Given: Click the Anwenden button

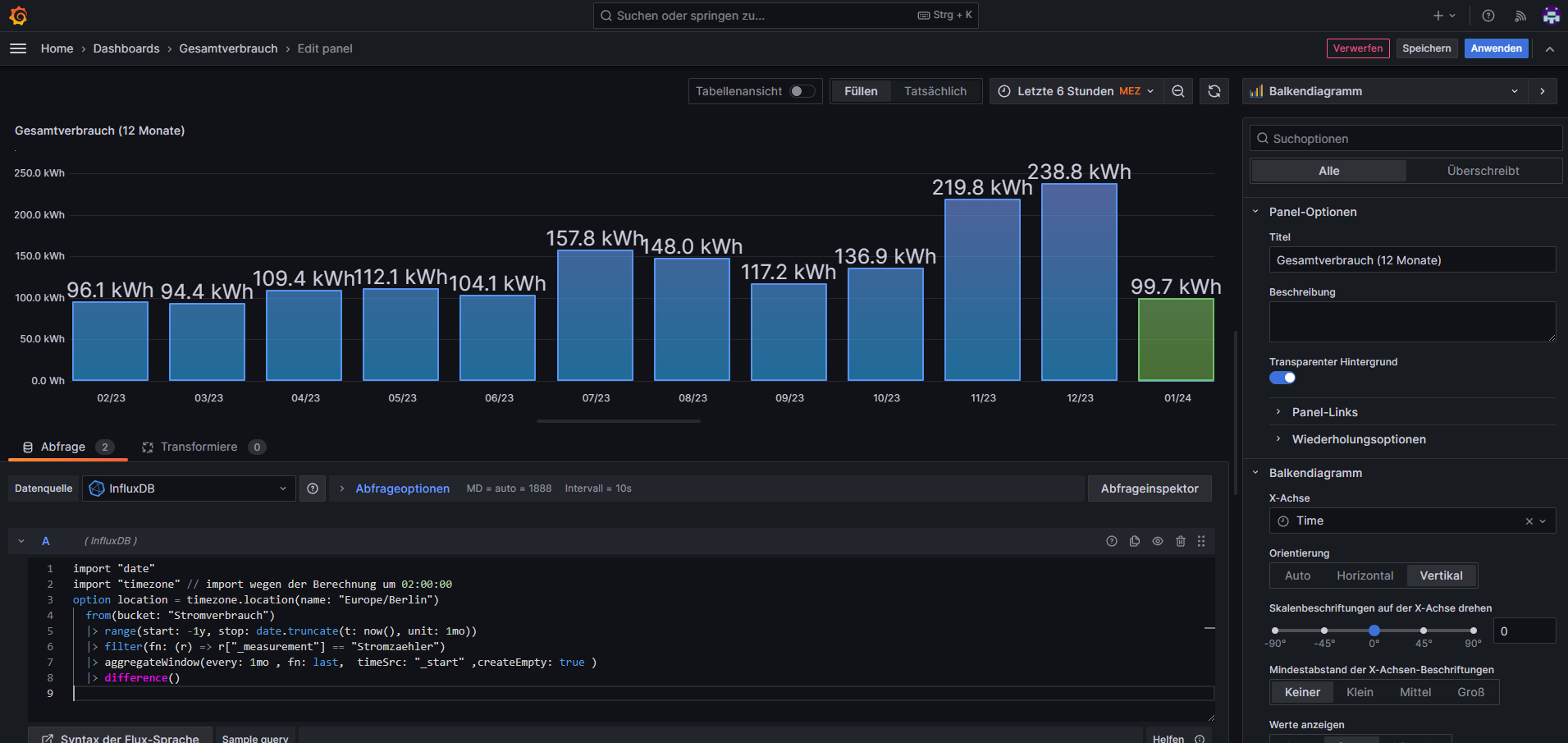Looking at the screenshot, I should (x=1496, y=48).
